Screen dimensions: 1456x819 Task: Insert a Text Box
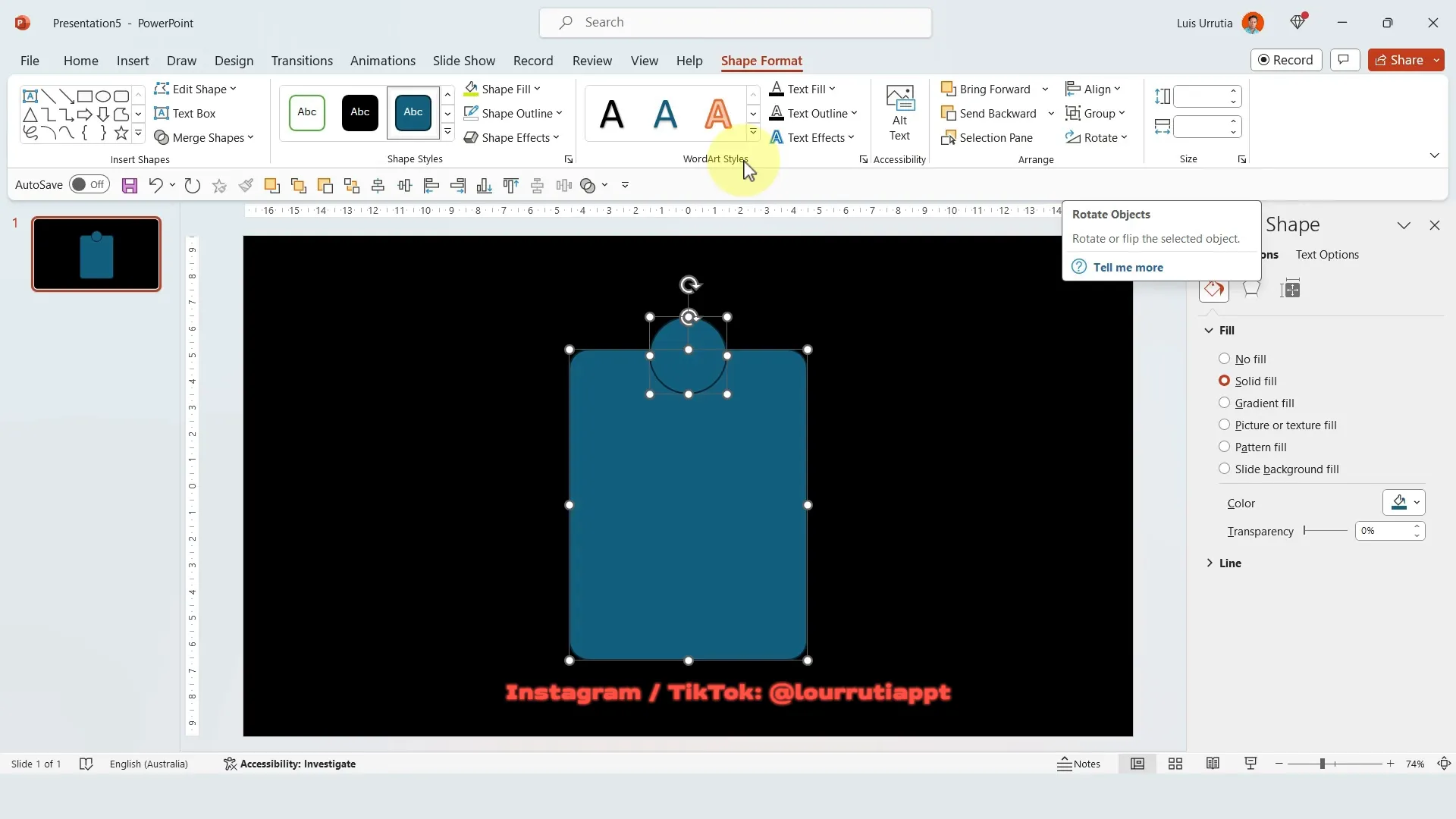point(185,113)
